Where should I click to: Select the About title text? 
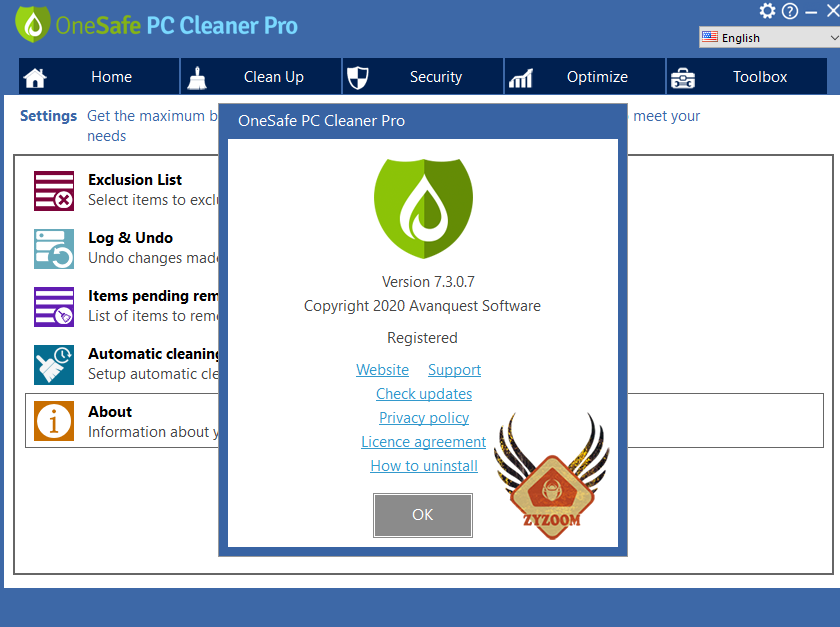point(110,412)
